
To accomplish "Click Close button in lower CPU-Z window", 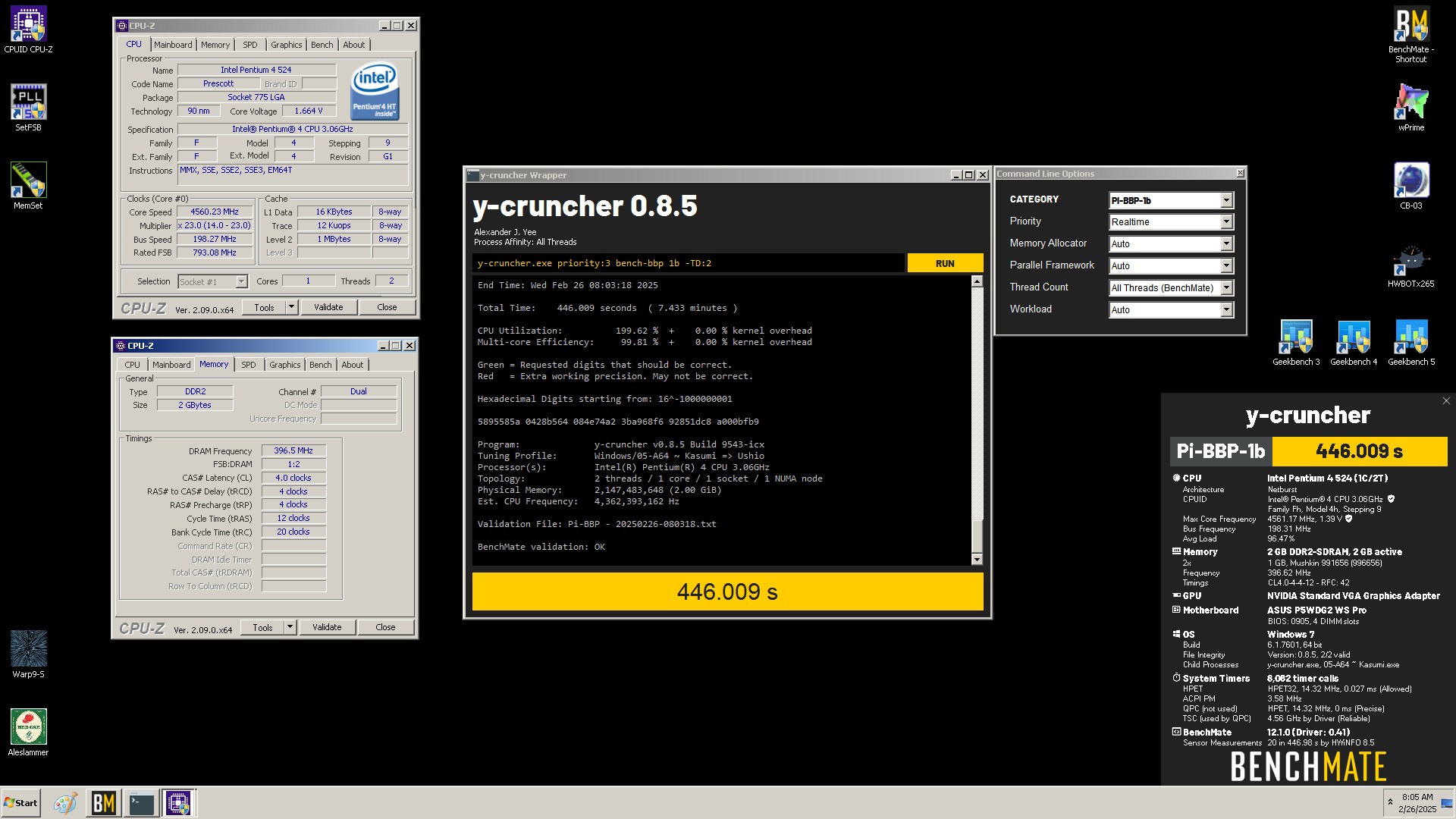I will point(385,627).
